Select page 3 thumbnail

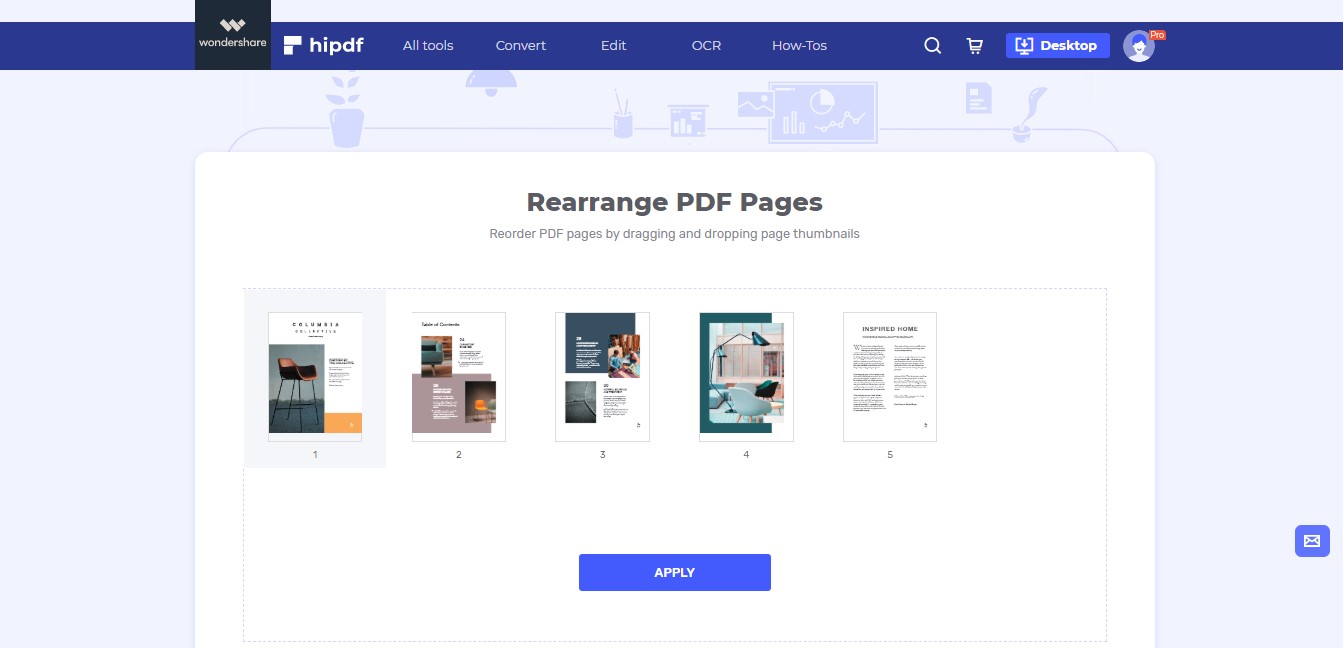pyautogui.click(x=603, y=377)
